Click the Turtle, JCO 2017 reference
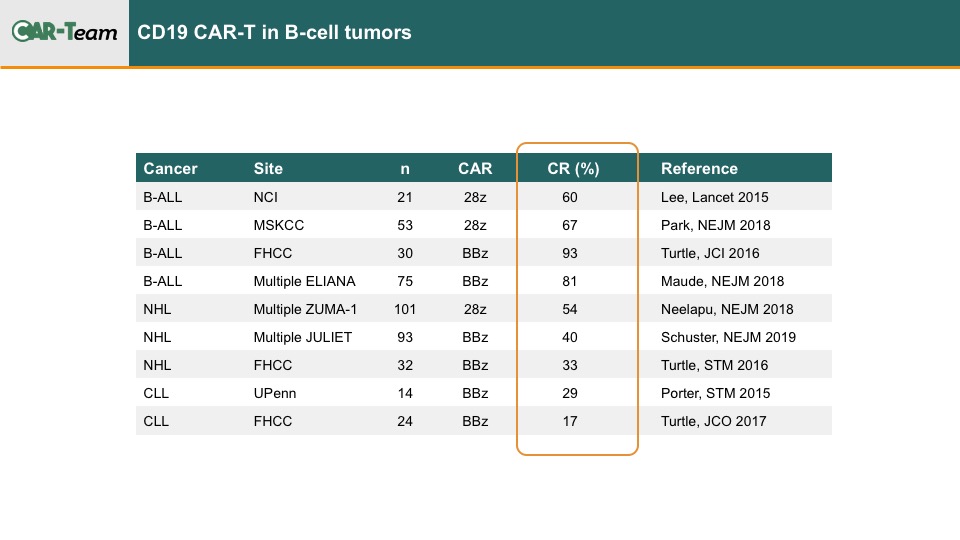 [x=714, y=421]
